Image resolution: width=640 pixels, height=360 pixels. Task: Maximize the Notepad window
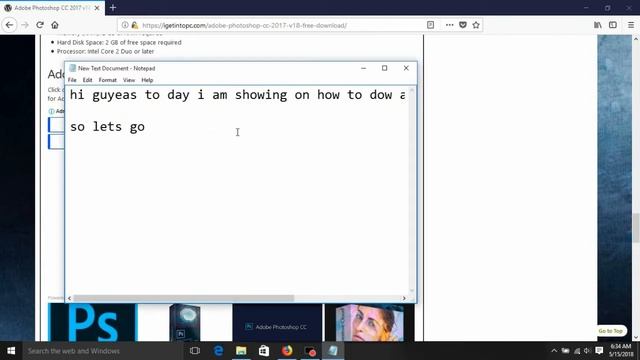(384, 68)
